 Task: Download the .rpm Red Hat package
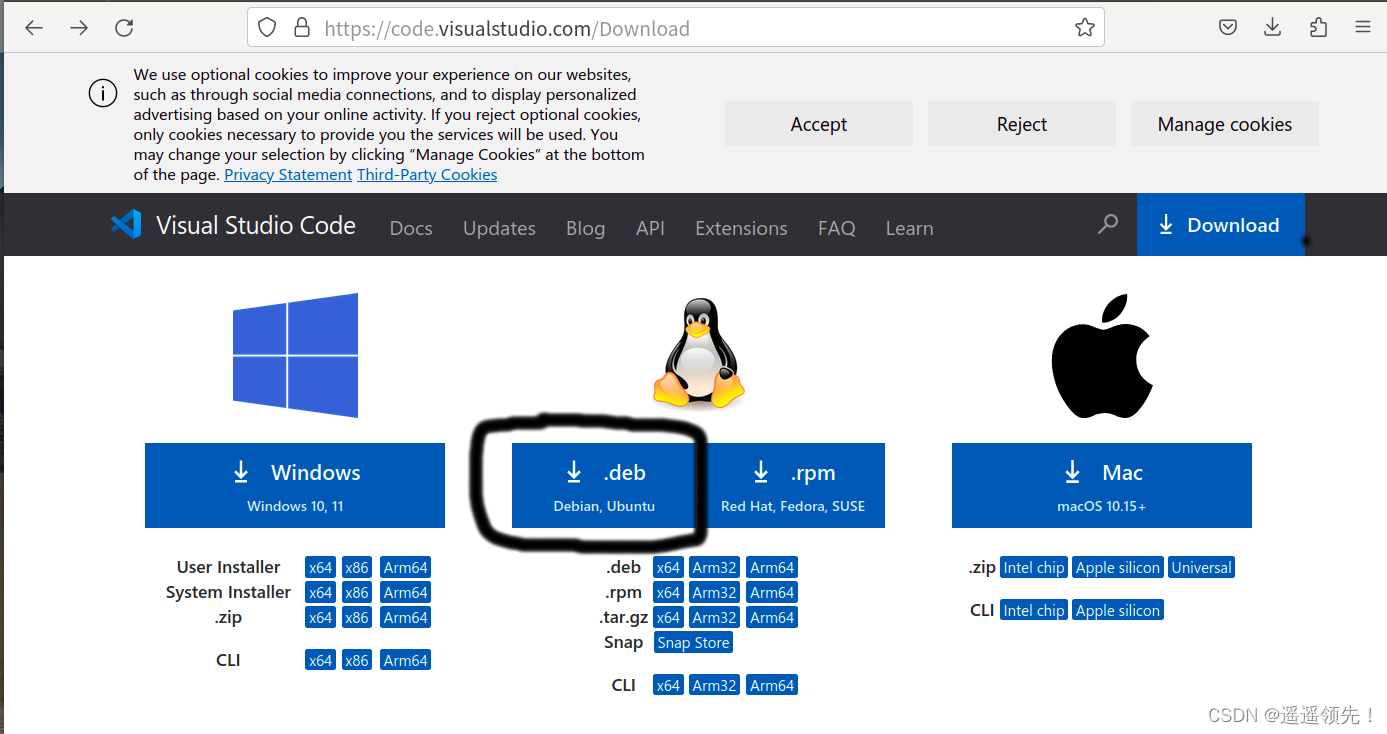click(792, 485)
